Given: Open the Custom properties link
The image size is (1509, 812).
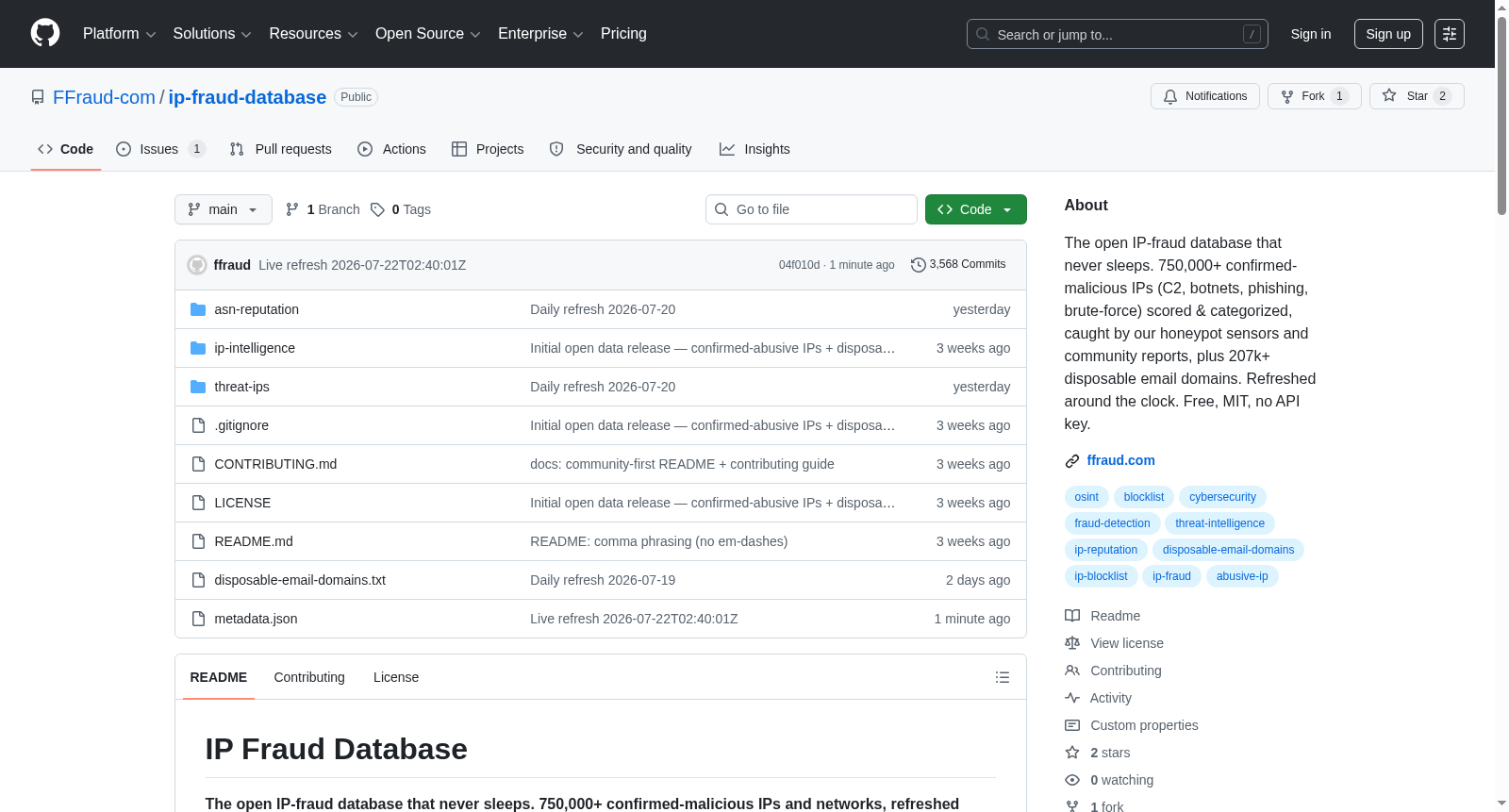Looking at the screenshot, I should [1144, 725].
